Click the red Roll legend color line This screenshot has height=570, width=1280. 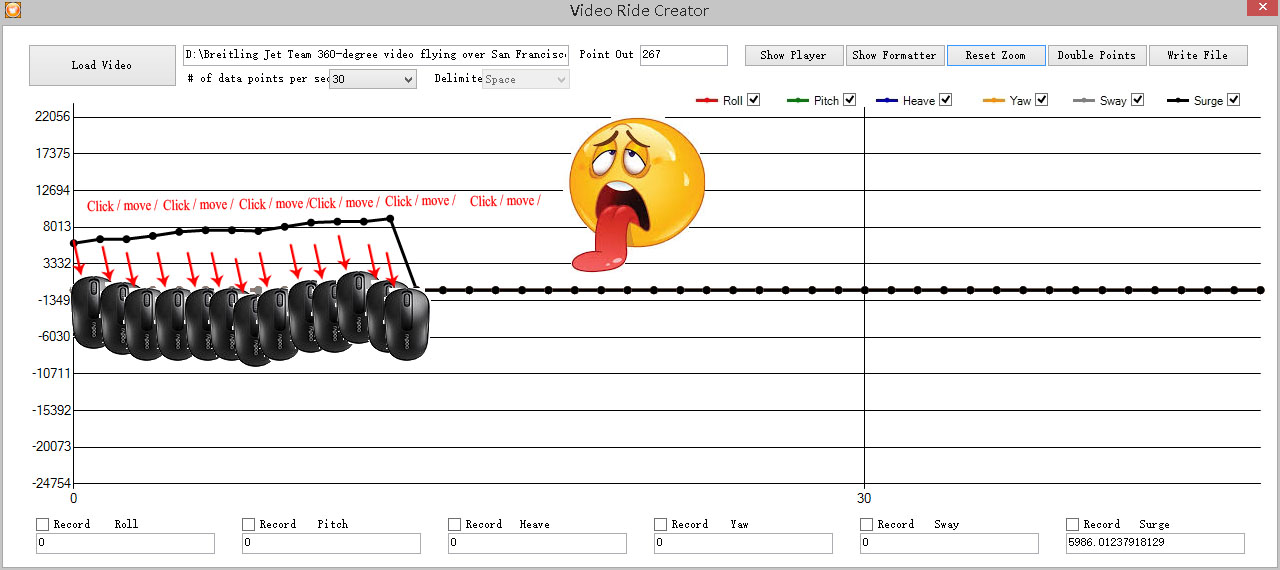[x=706, y=101]
